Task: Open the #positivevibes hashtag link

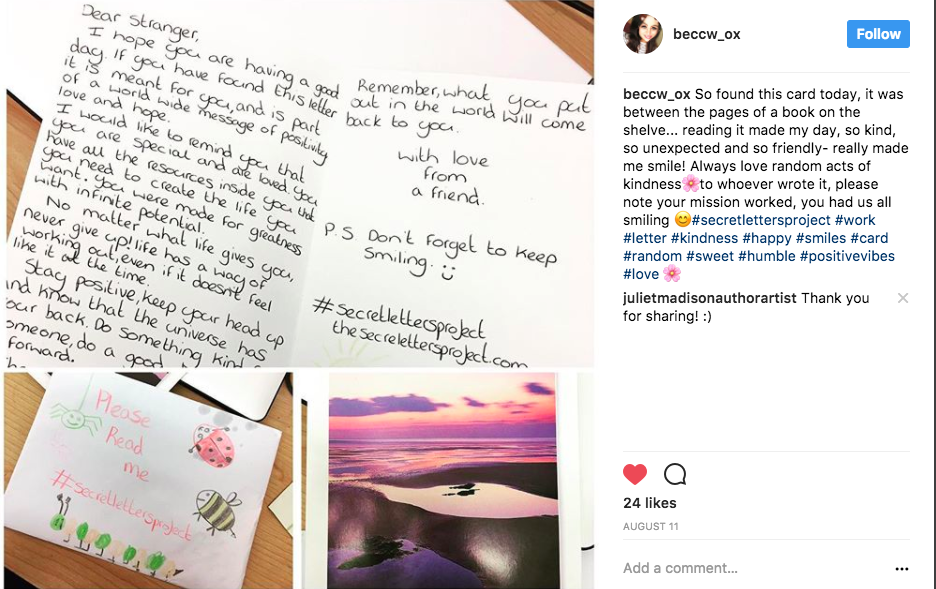Action: click(847, 256)
